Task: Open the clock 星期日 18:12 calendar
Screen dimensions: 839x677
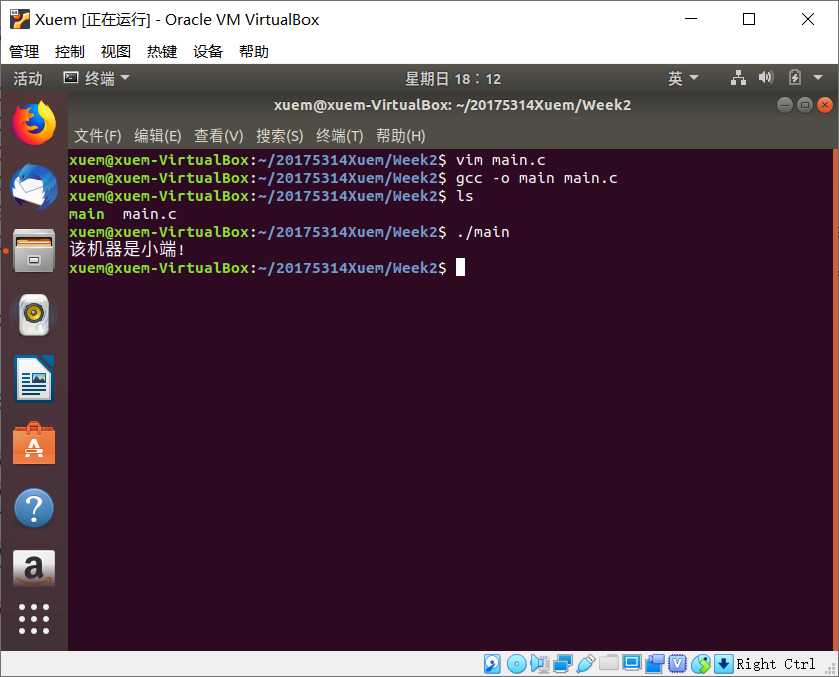Action: [x=453, y=79]
